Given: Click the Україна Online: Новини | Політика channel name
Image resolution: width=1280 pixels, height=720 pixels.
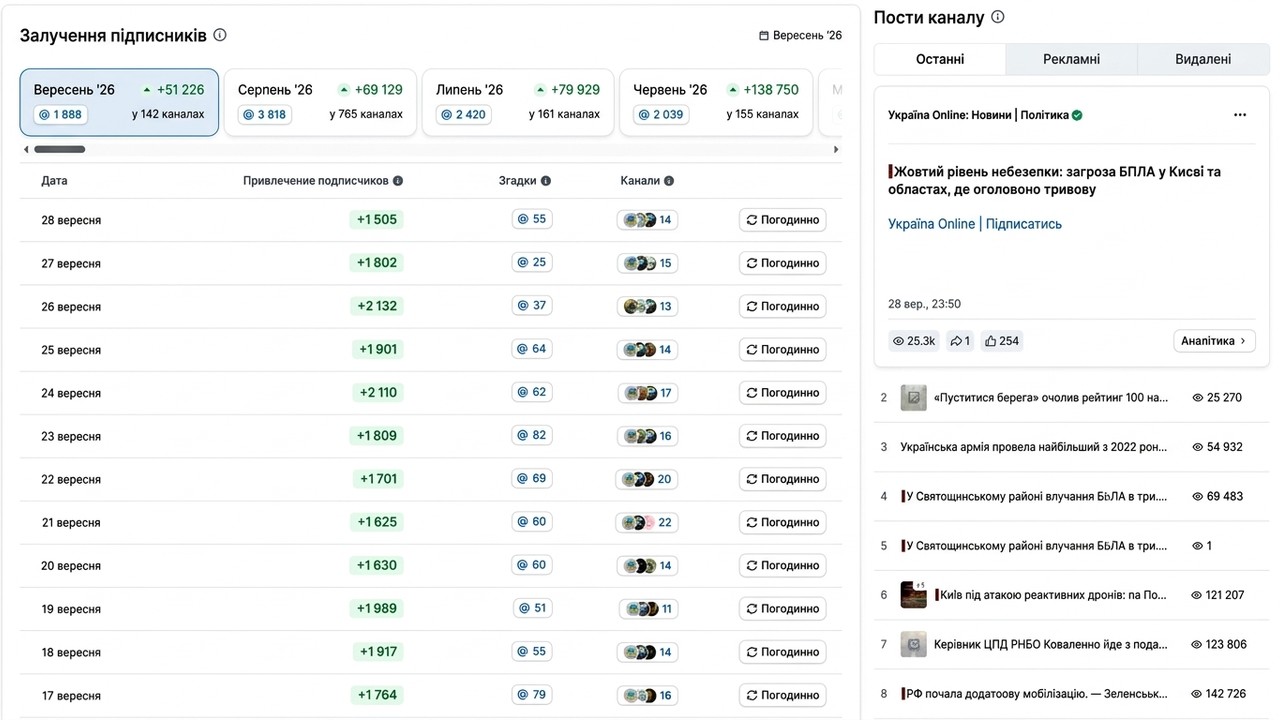Looking at the screenshot, I should click(978, 115).
